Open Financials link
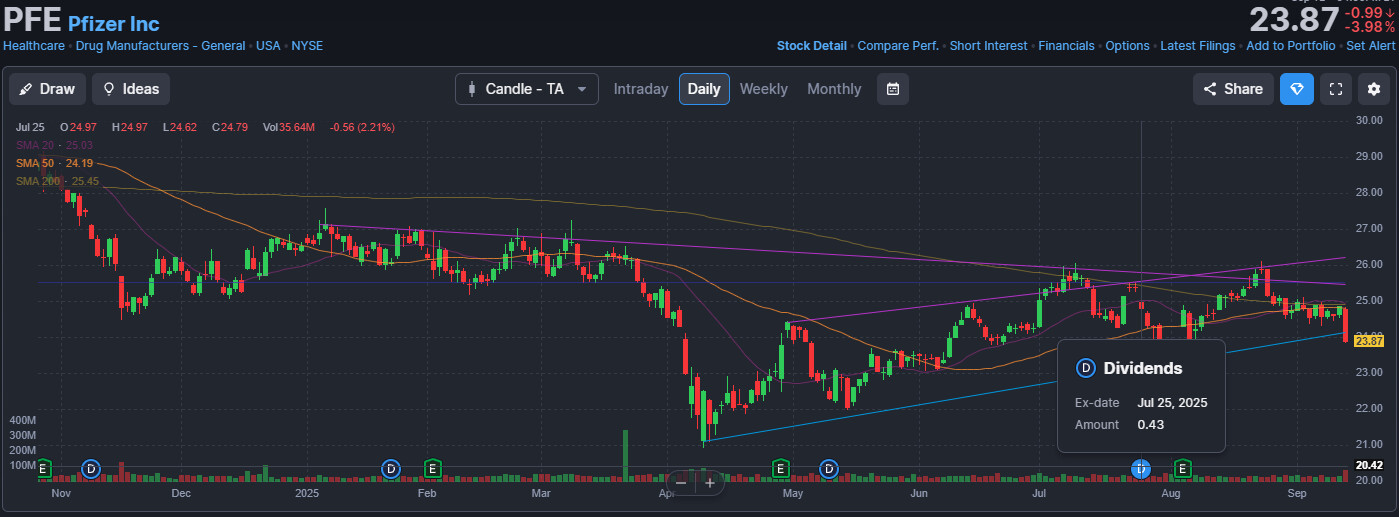Viewport: 1399px width, 517px height. pos(1066,46)
